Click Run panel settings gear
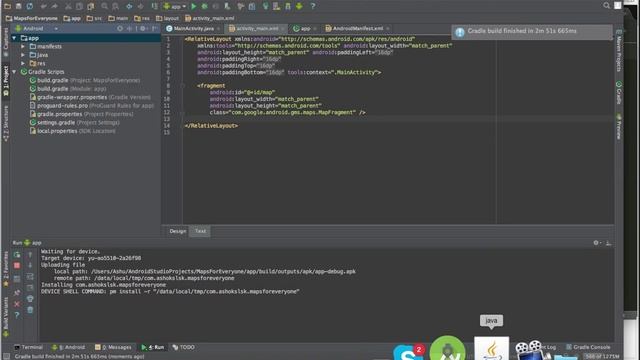640x360 pixels. 596,242
